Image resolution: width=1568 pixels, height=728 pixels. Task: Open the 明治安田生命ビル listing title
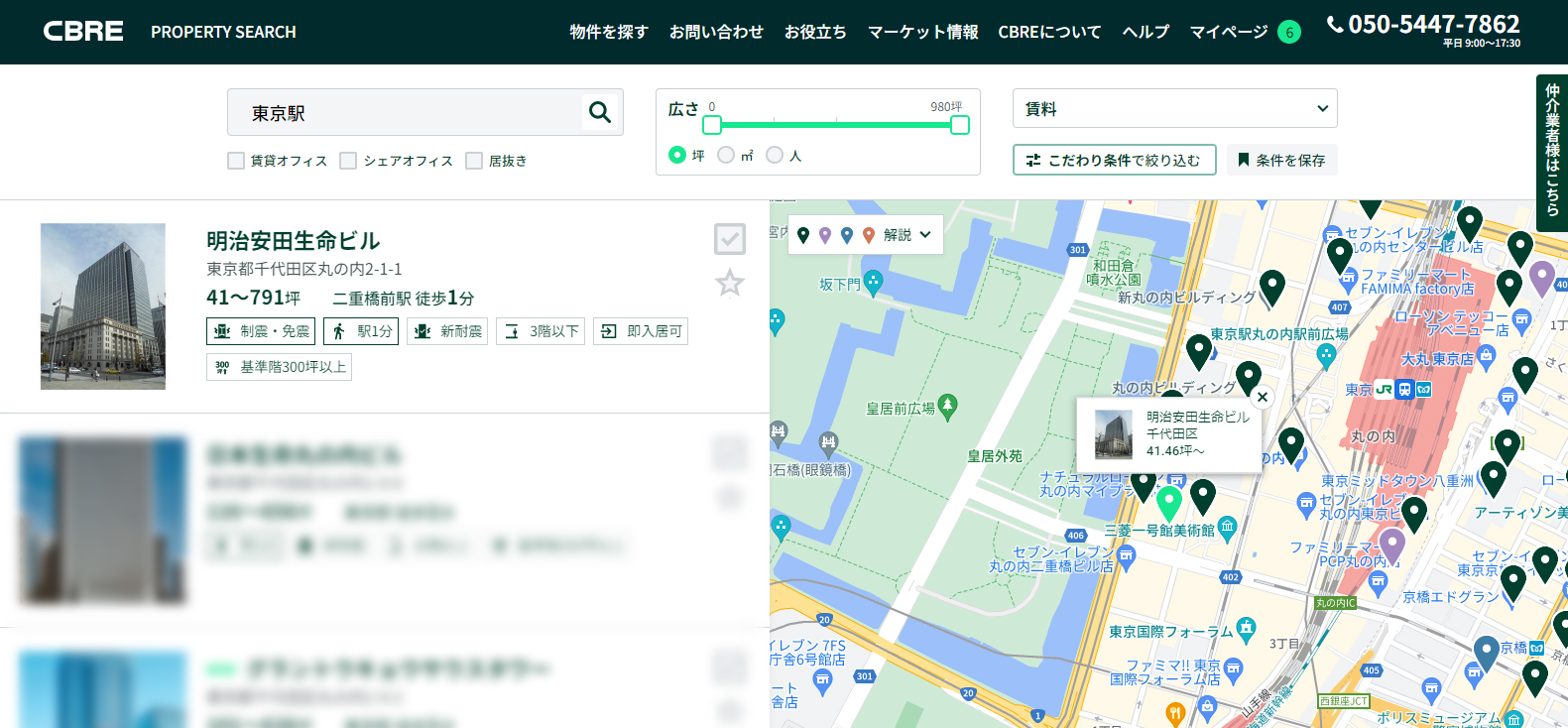pos(294,241)
